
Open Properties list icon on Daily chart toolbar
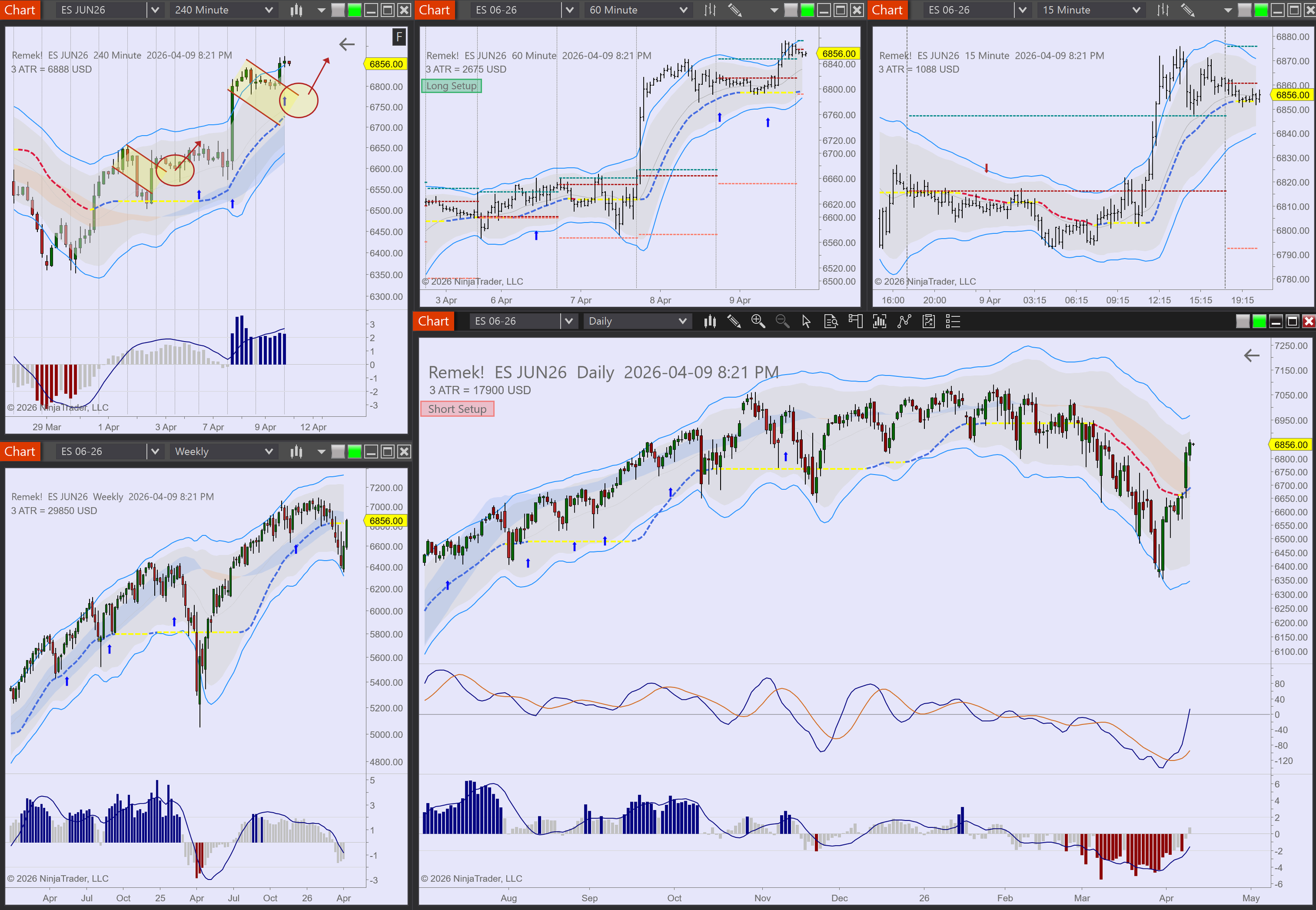[953, 322]
